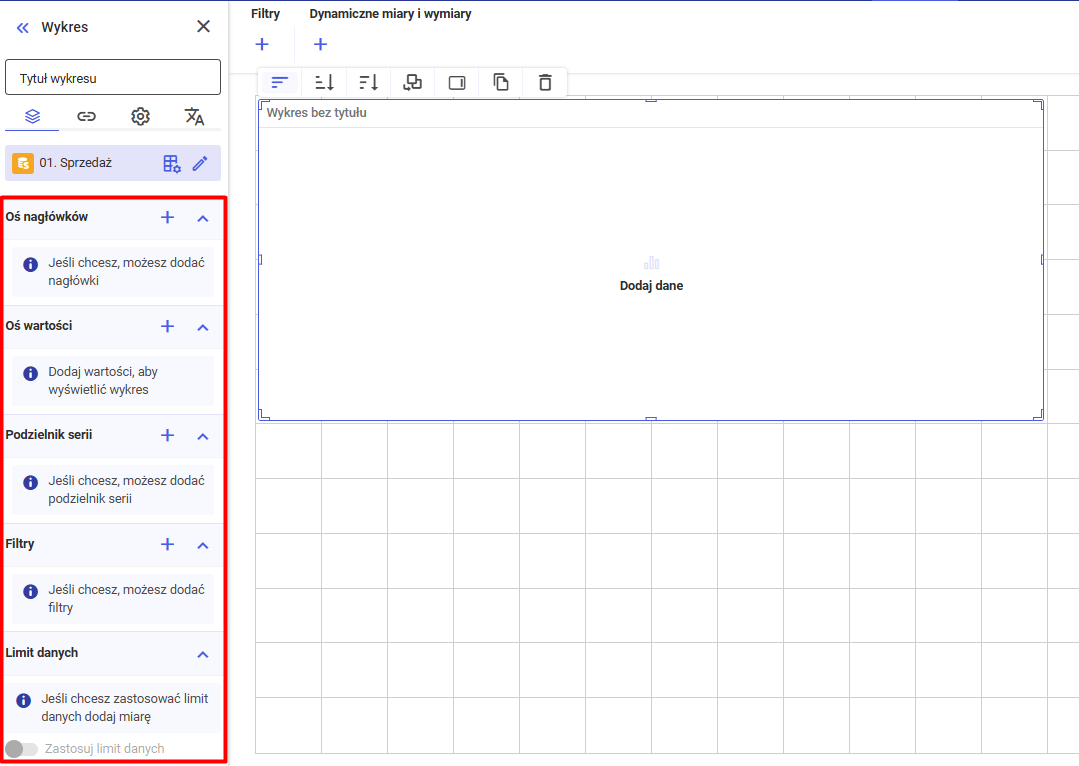Duplicate the chart using the copy icon

point(501,83)
